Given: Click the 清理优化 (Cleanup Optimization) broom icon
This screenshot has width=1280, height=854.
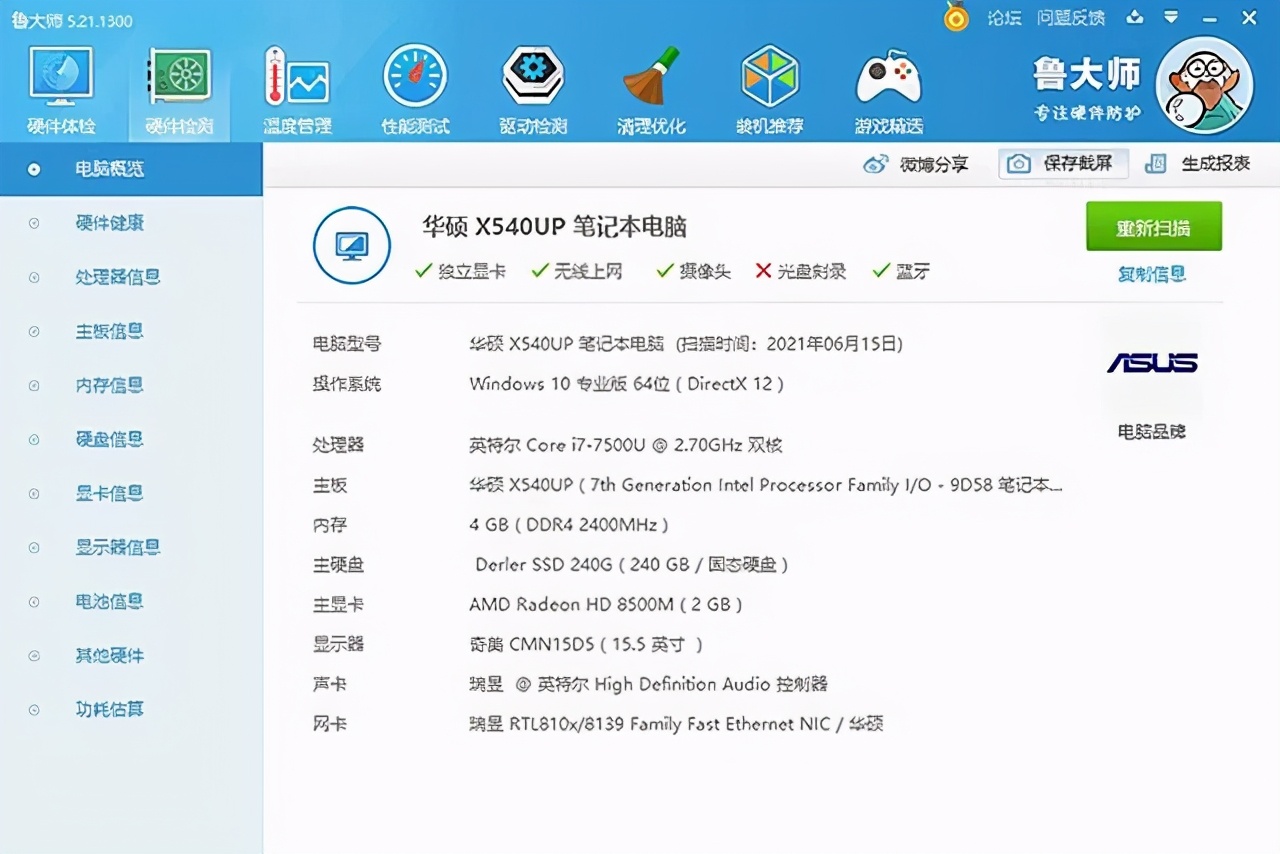Looking at the screenshot, I should (651, 85).
